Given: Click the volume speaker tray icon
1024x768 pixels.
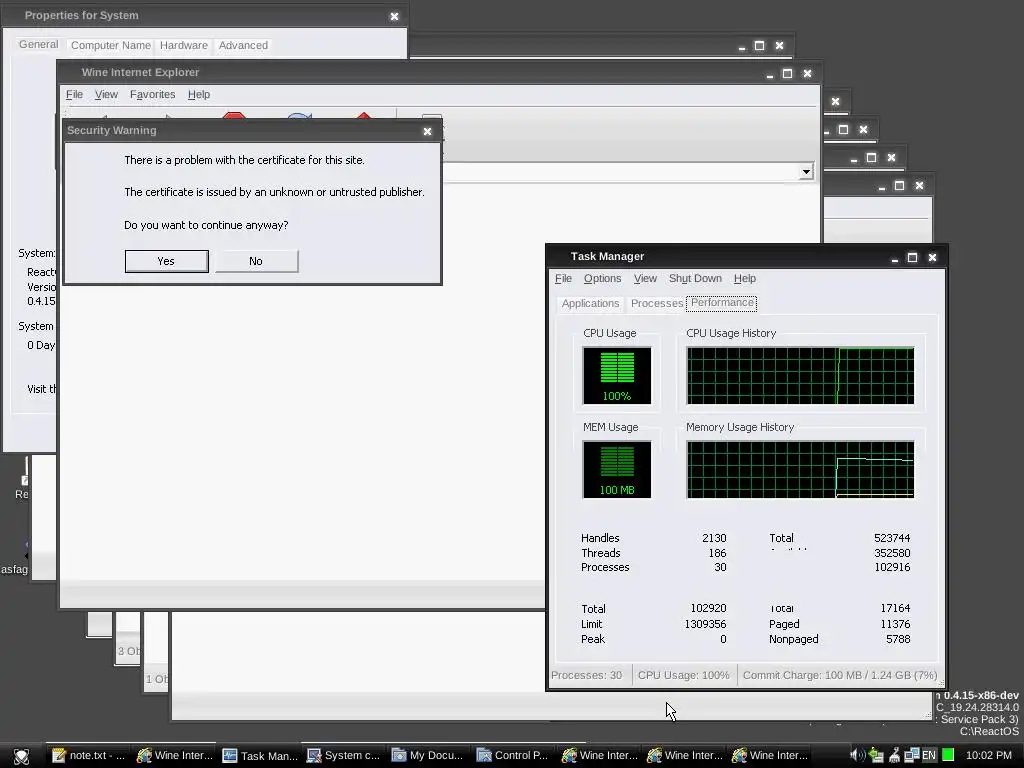Looking at the screenshot, I should pyautogui.click(x=857, y=756).
